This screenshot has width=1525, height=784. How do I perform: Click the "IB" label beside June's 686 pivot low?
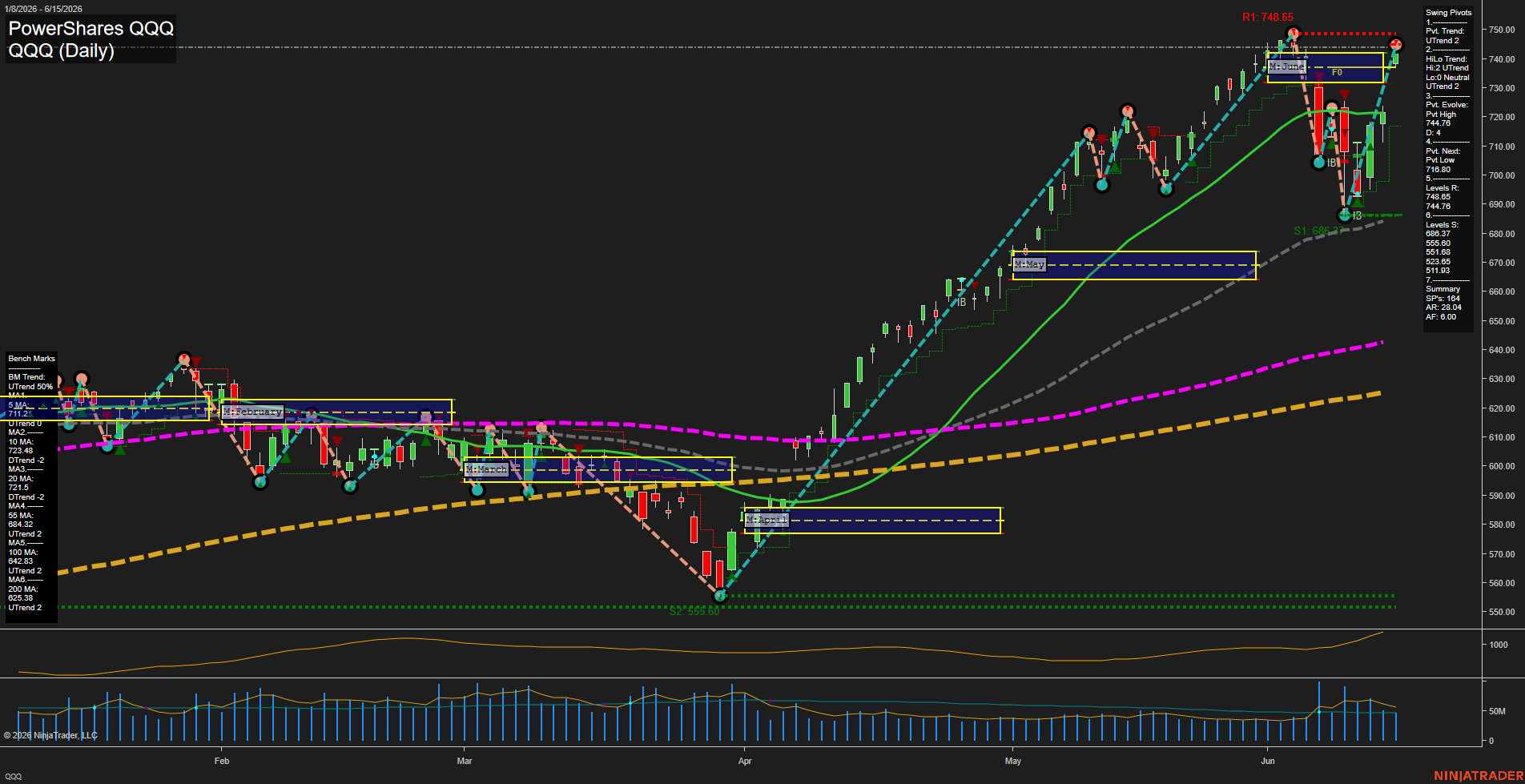tap(1357, 216)
